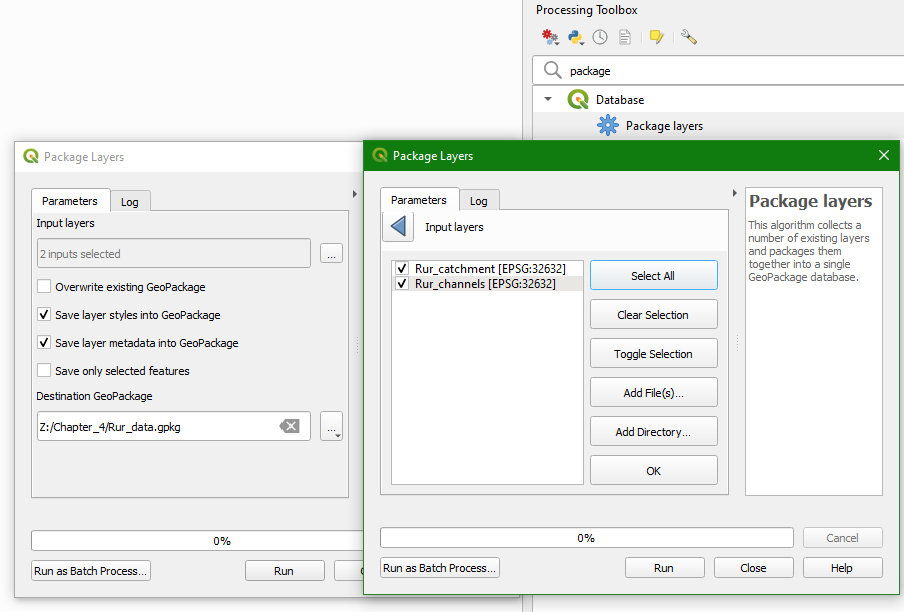904x612 pixels.
Task: Click Close in the front dialog
Action: coord(754,568)
